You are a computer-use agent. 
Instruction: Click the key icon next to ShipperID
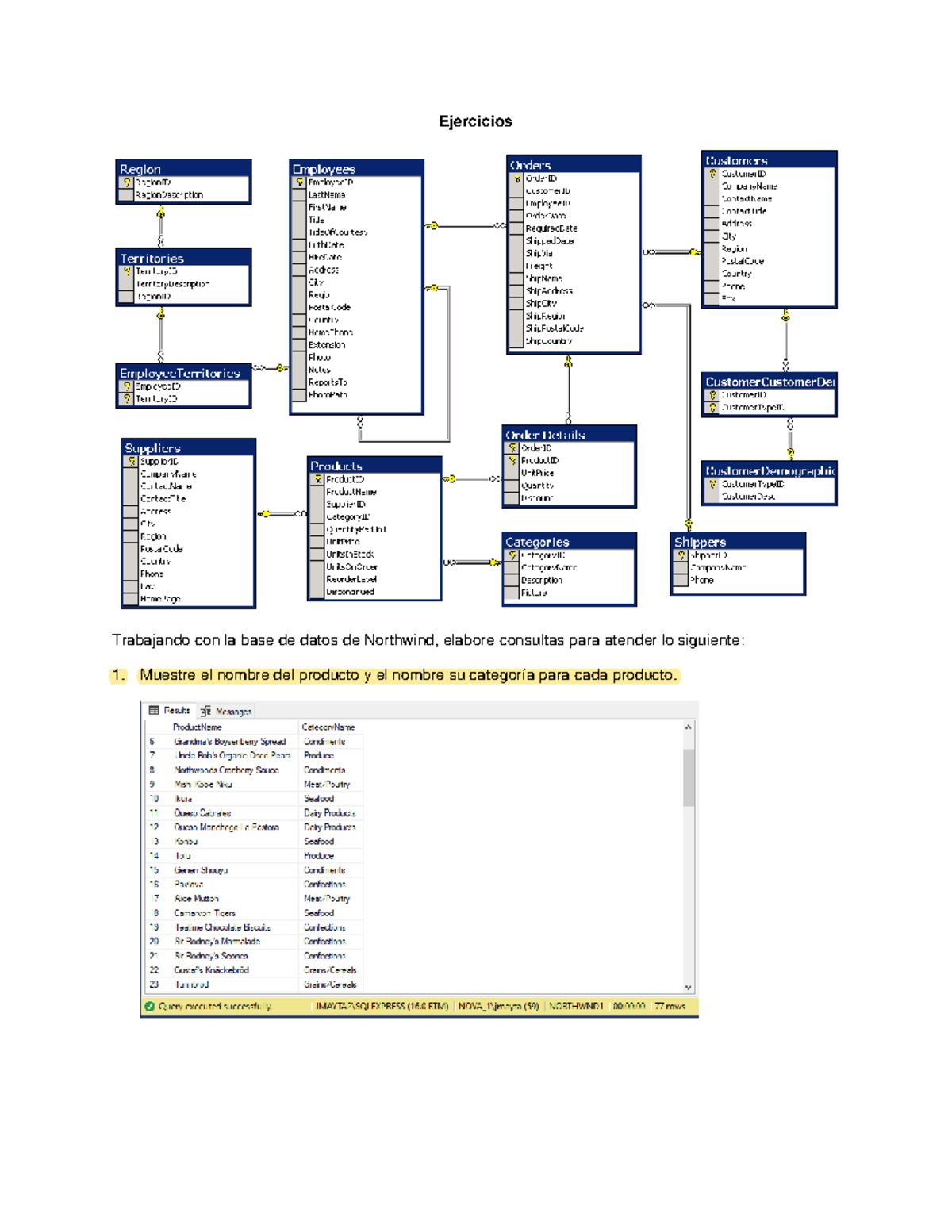tap(681, 555)
